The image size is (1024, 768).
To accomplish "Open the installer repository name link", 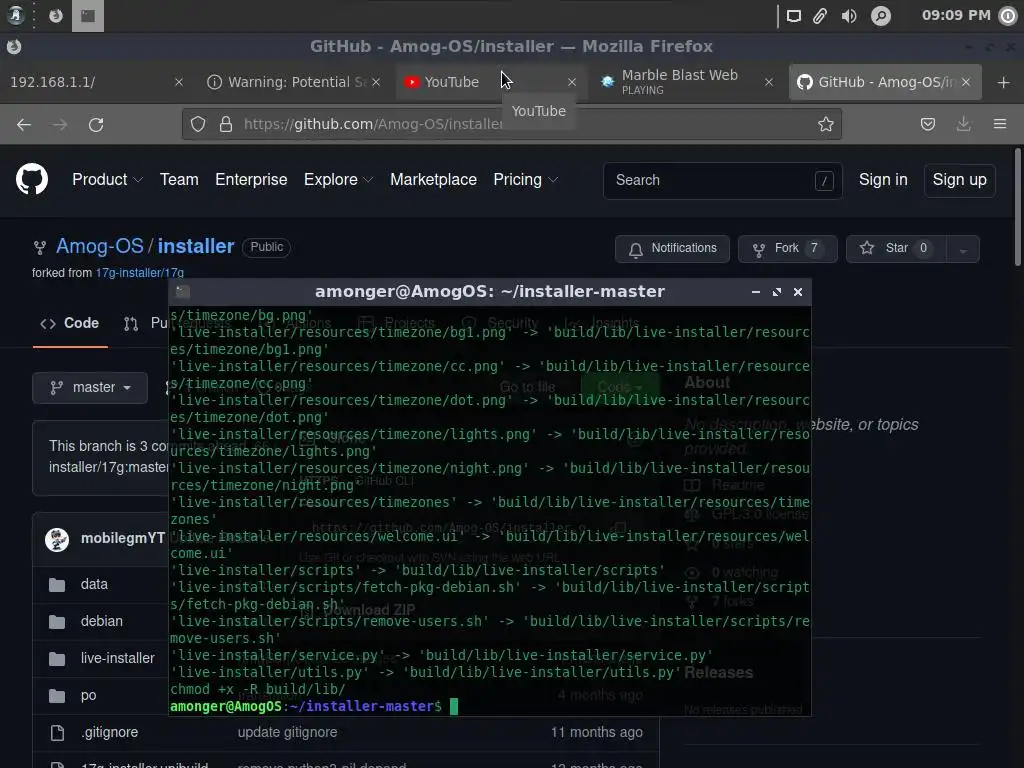I will [196, 246].
